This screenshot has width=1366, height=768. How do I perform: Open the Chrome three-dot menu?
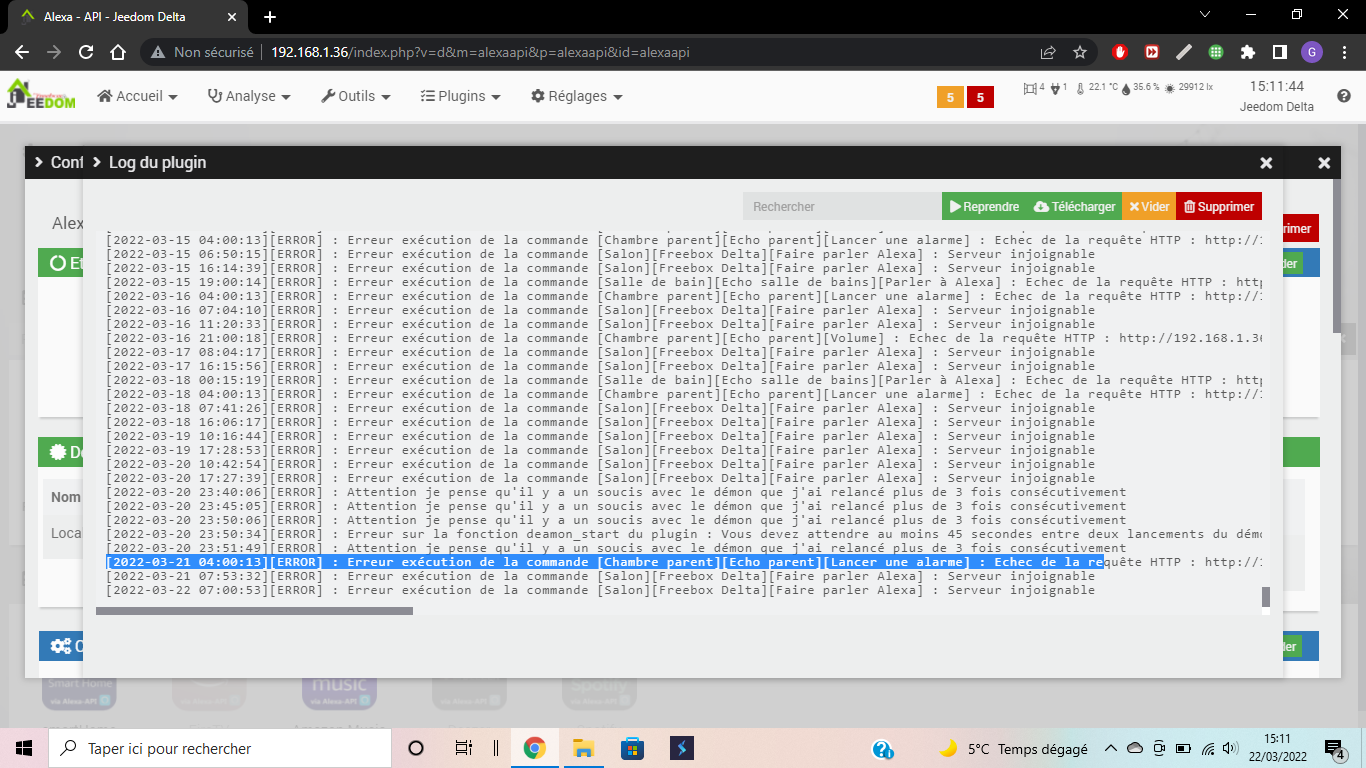pyautogui.click(x=1343, y=52)
